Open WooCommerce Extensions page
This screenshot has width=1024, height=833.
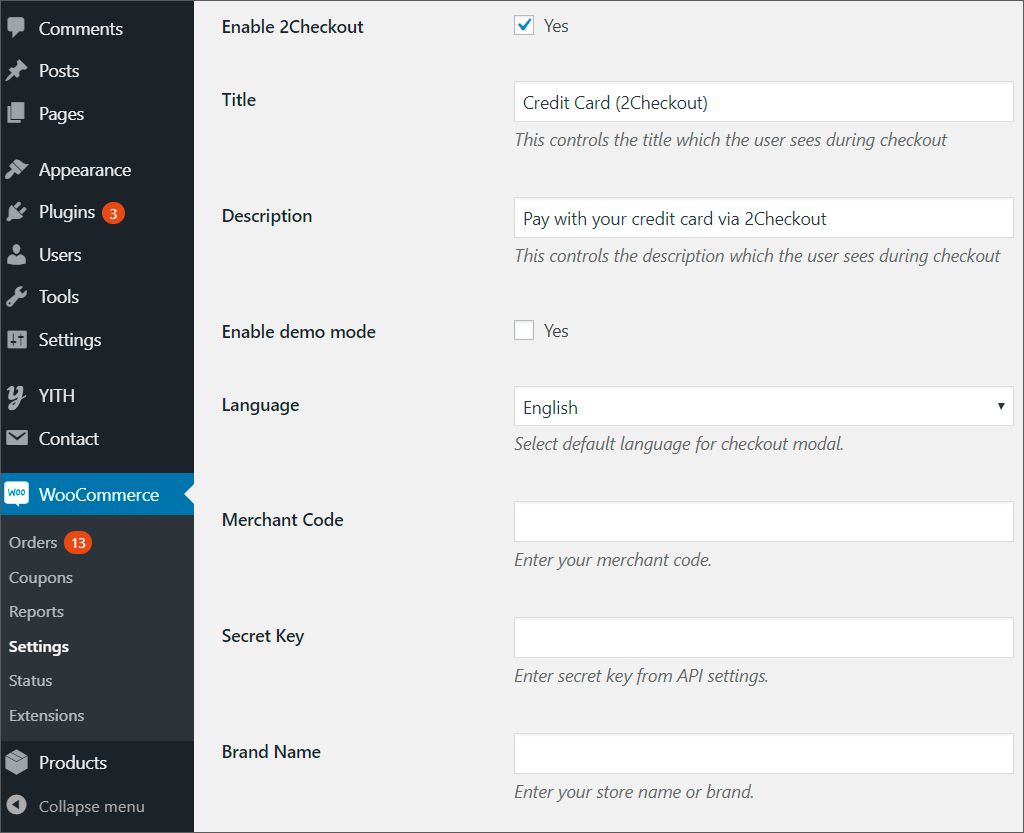(x=46, y=715)
